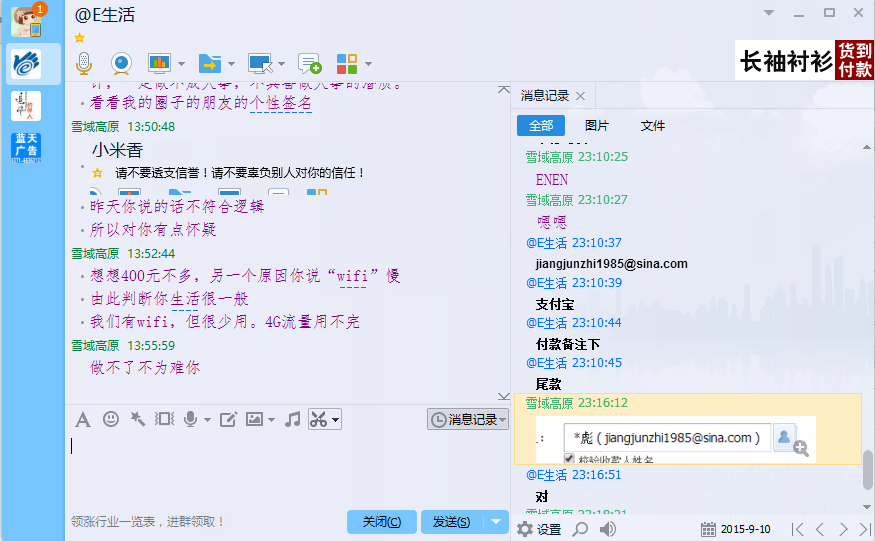This screenshot has width=875, height=541.
Task: Start a video call with webcam icon
Action: 121,63
